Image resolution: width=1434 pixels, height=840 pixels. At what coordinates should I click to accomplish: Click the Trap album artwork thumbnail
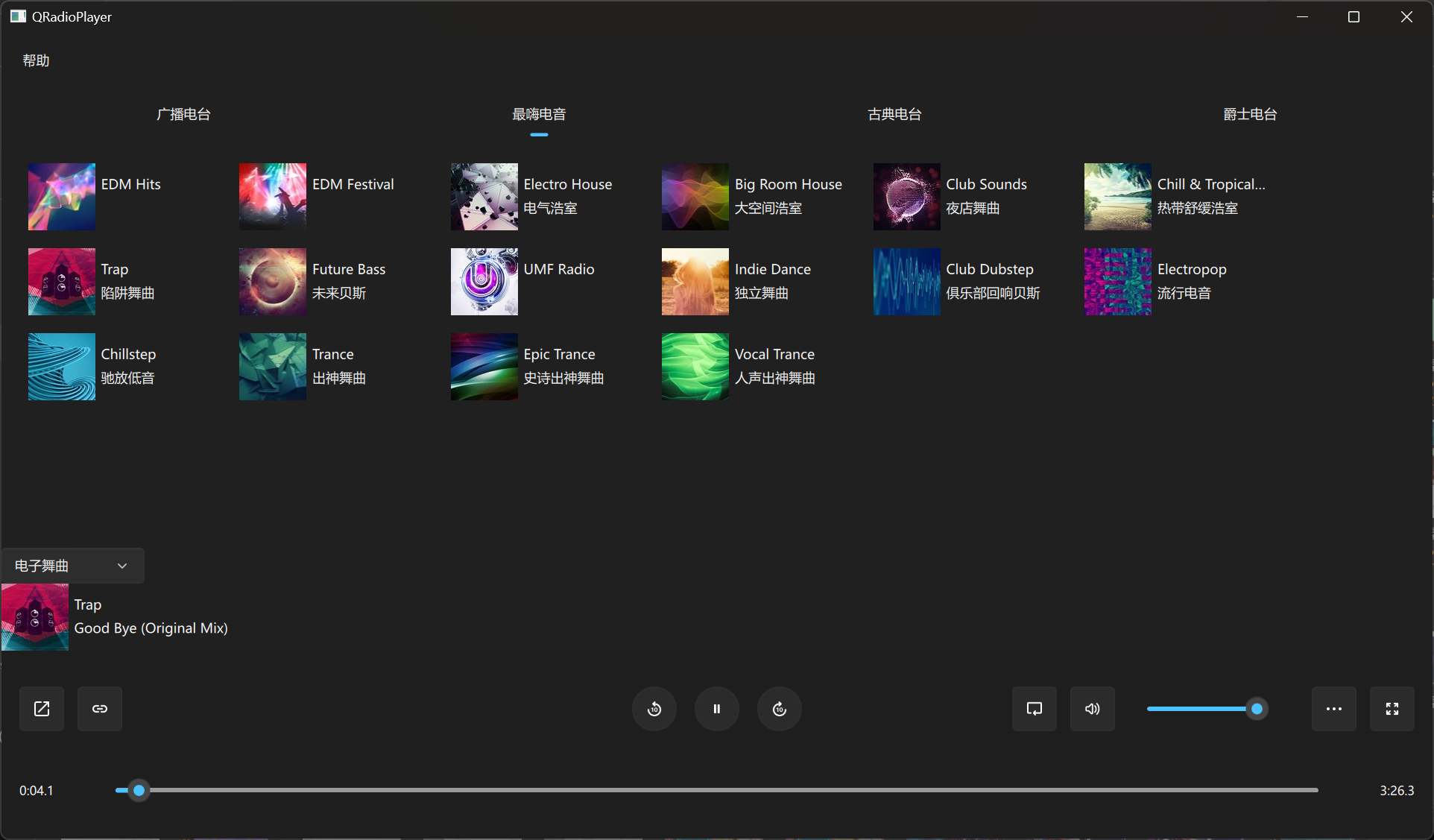tap(34, 617)
